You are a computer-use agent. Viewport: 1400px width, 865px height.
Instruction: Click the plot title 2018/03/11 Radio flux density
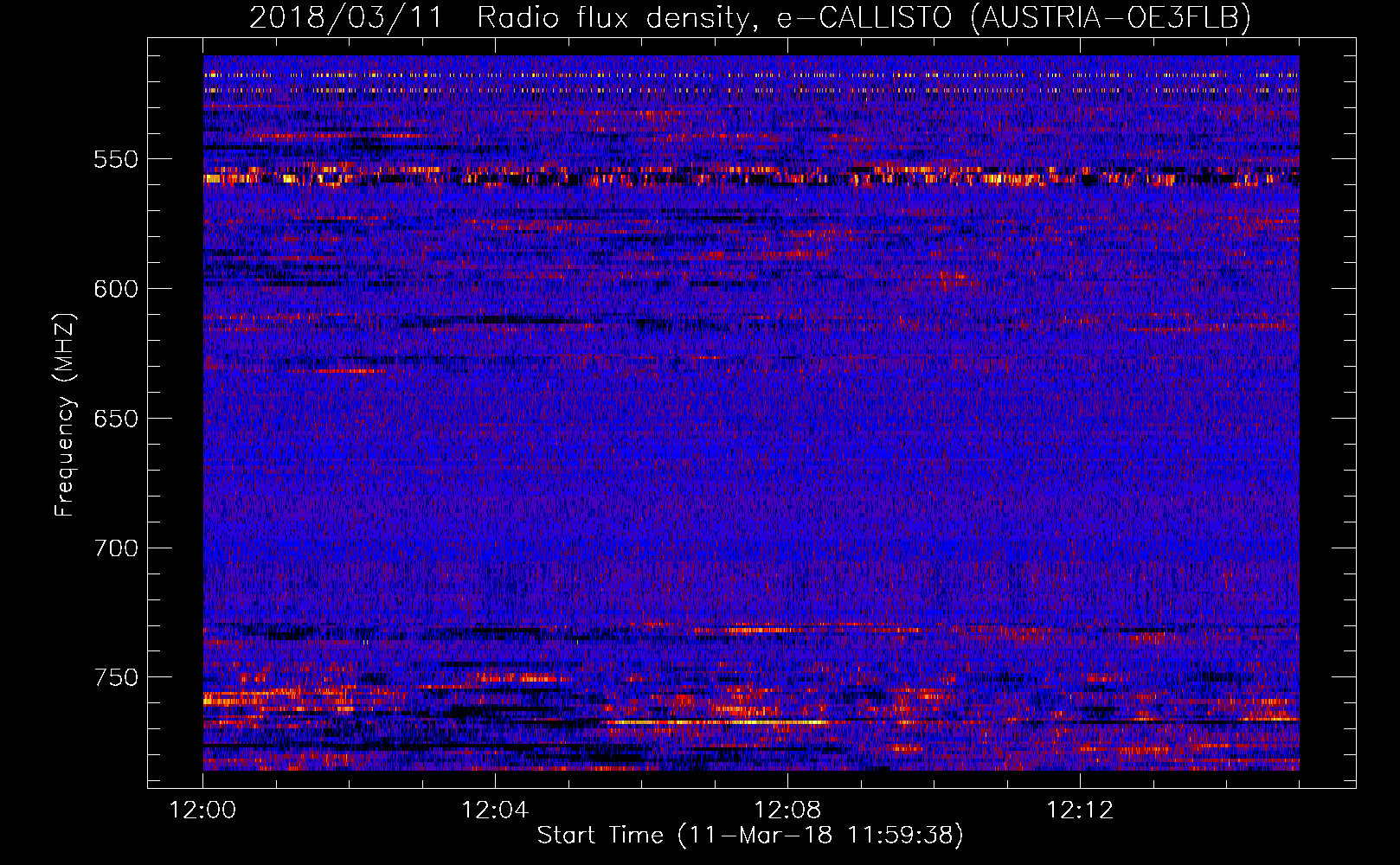[750, 17]
